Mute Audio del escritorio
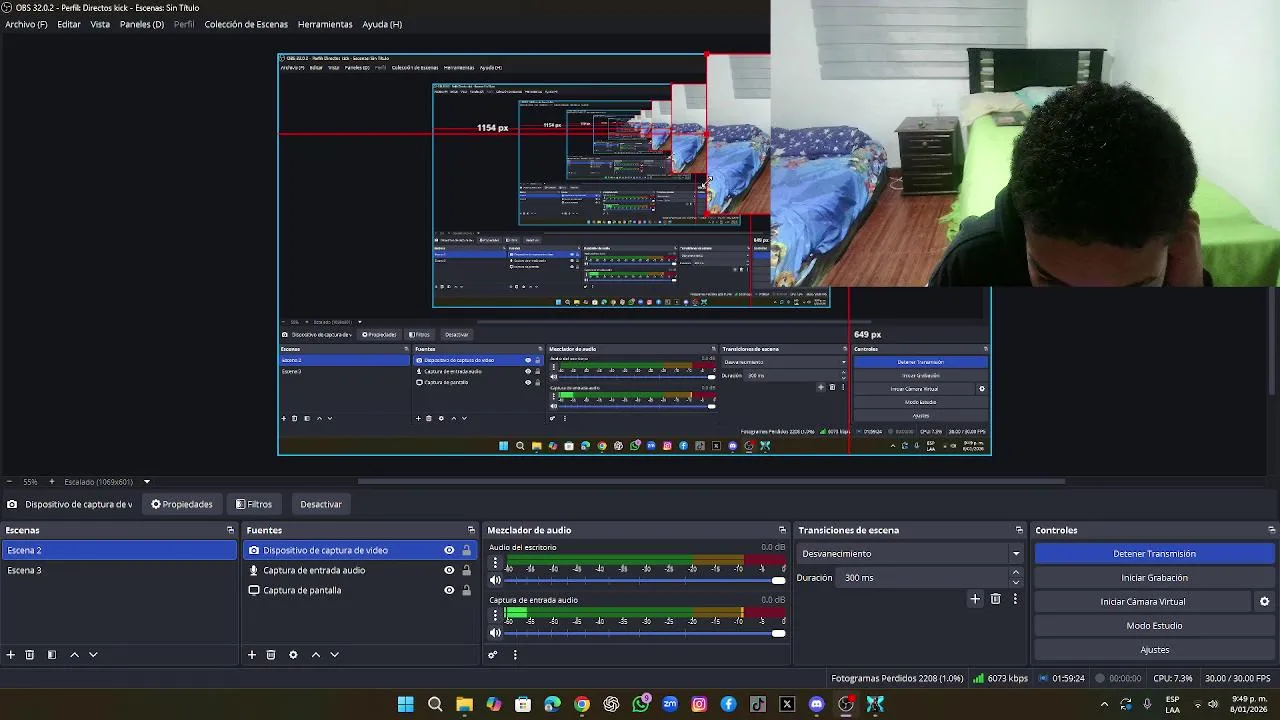Image resolution: width=1280 pixels, height=720 pixels. coord(495,580)
